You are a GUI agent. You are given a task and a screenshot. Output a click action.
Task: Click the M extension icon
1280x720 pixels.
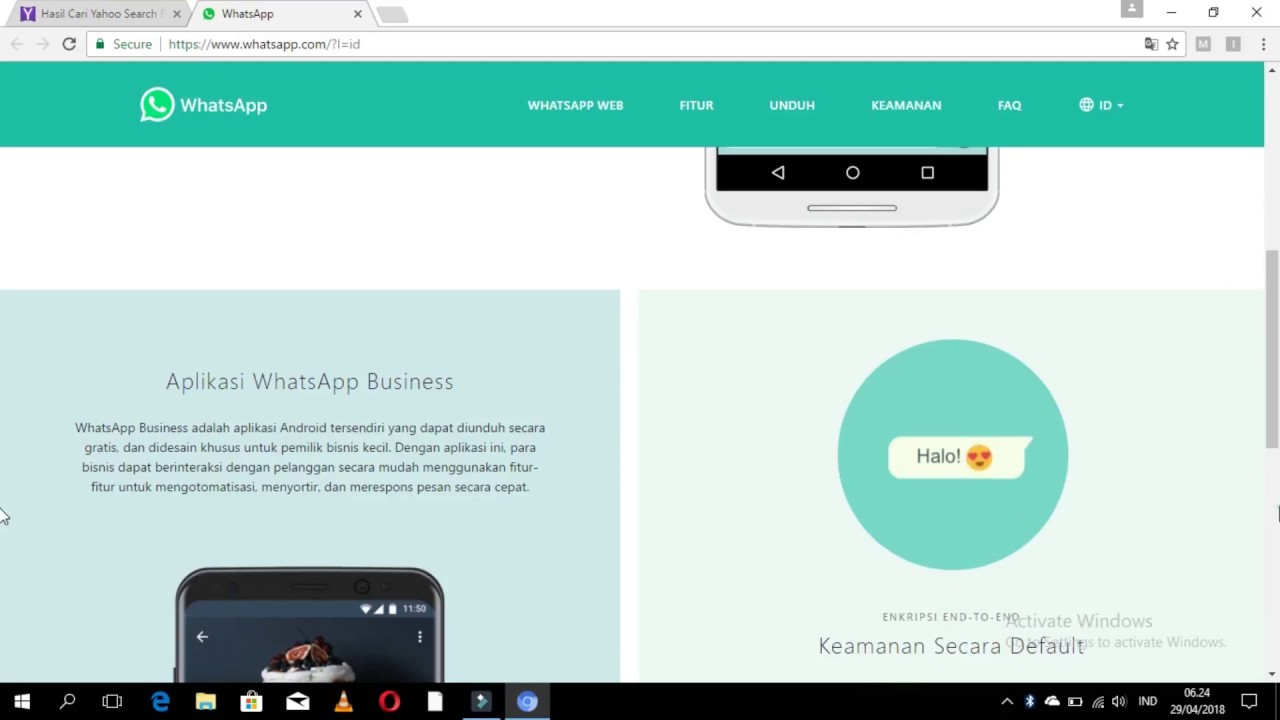1203,44
